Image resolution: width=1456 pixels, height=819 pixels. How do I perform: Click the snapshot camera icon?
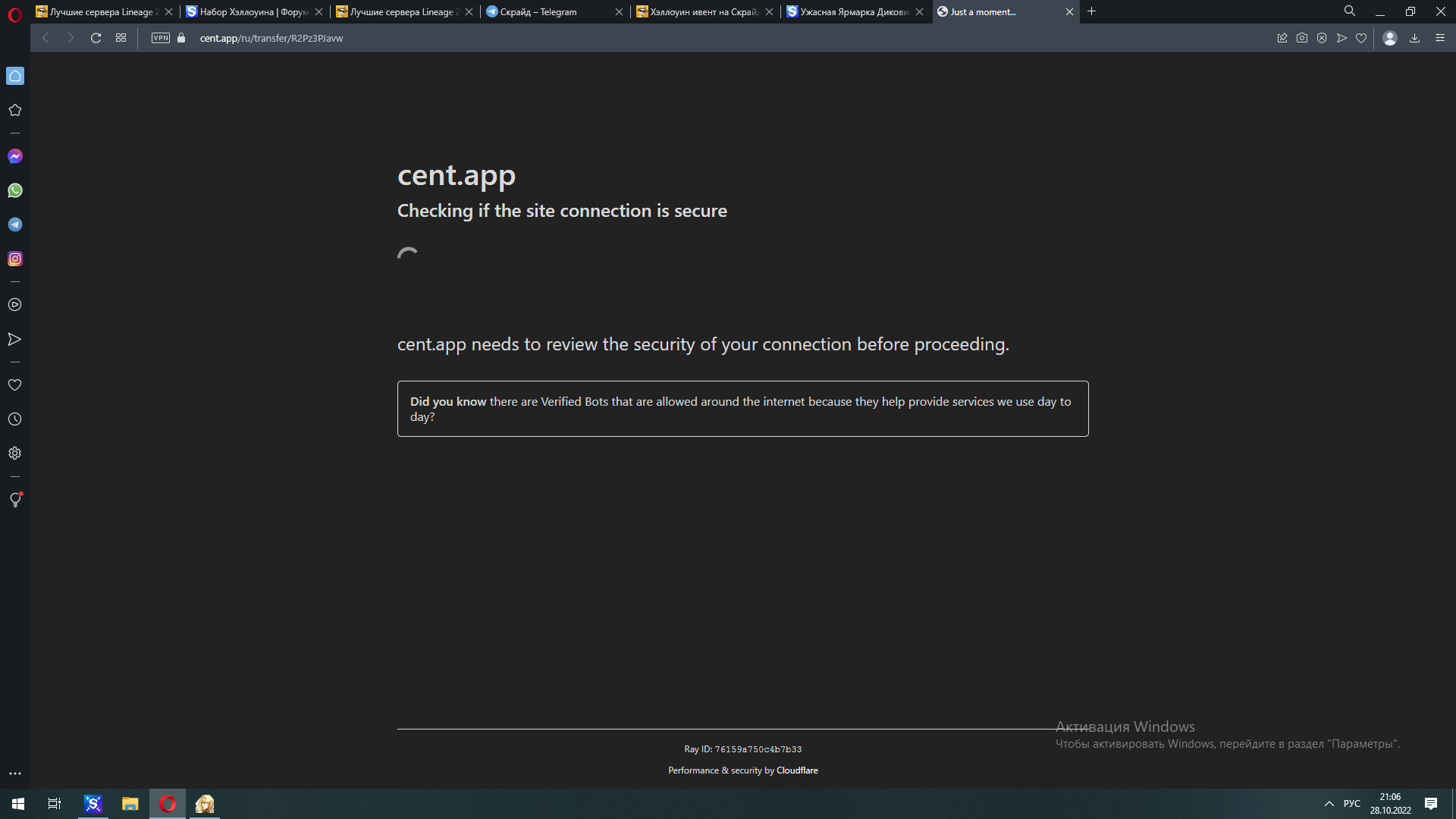1302,38
